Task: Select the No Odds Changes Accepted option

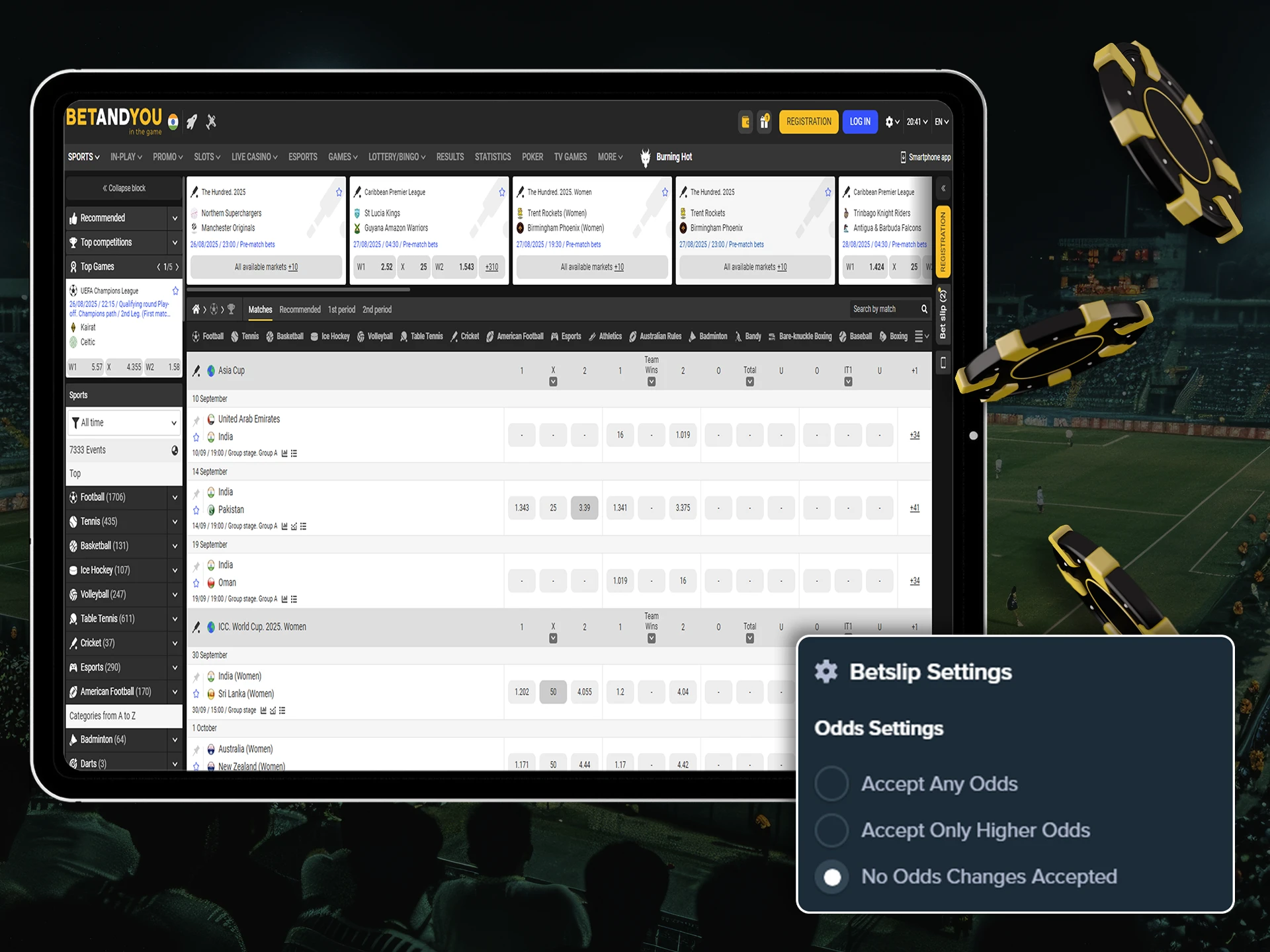Action: click(x=831, y=877)
